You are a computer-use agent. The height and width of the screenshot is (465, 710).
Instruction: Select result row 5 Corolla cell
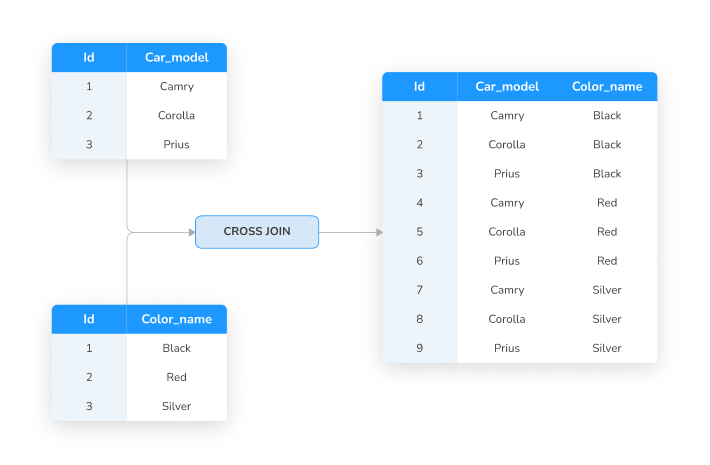click(507, 232)
